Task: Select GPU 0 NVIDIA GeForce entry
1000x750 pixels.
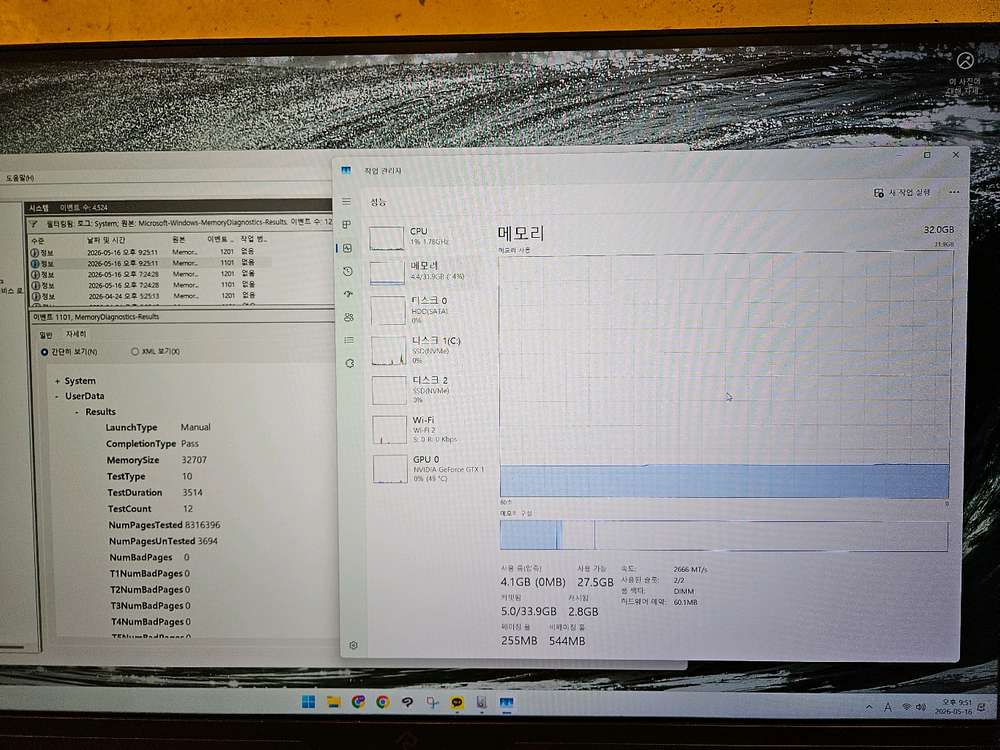Action: (429, 469)
